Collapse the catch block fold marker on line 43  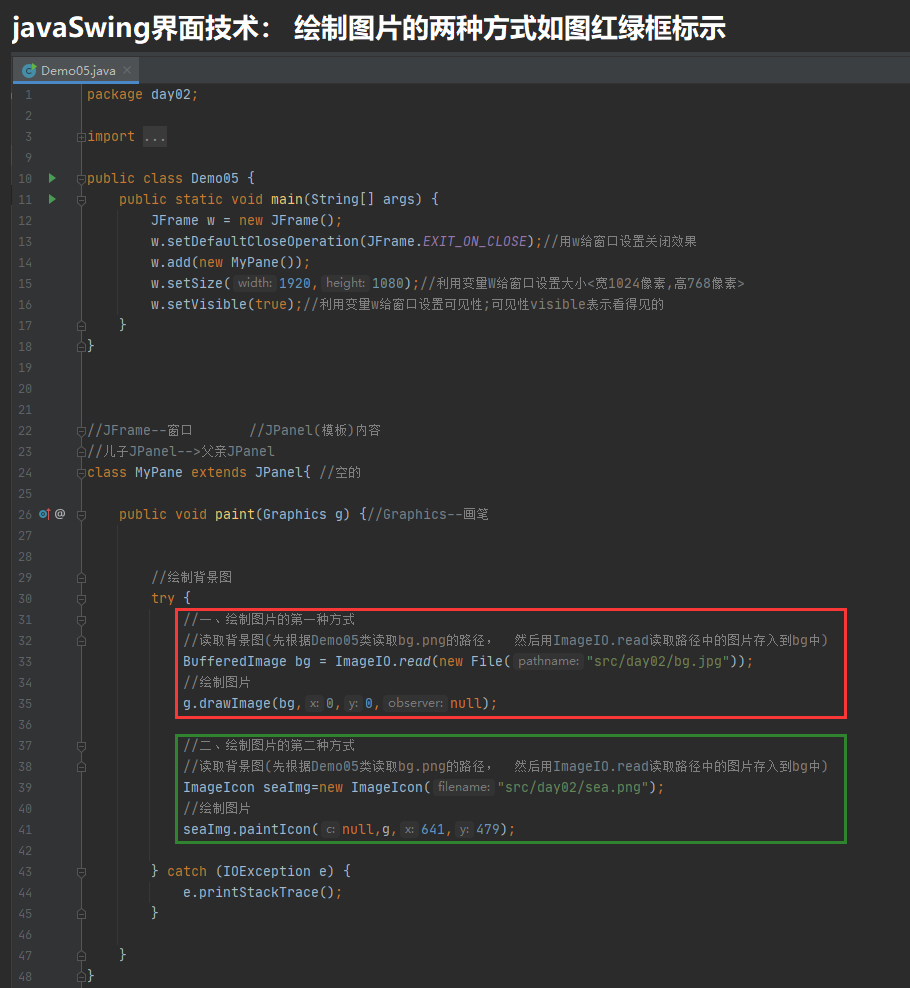click(x=80, y=870)
